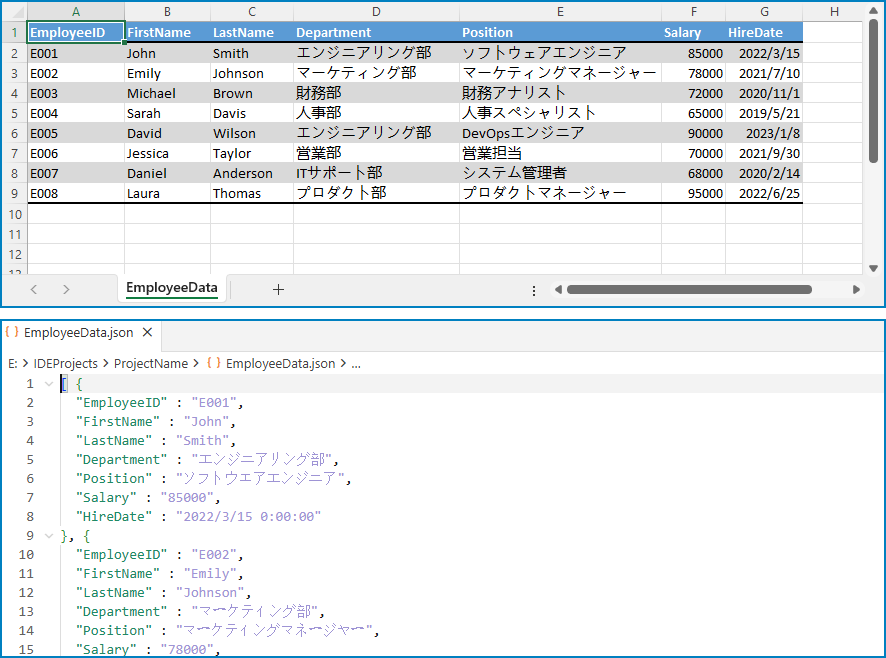Click the JSON key "HireDate" on line 8
The image size is (886, 658).
(114, 517)
